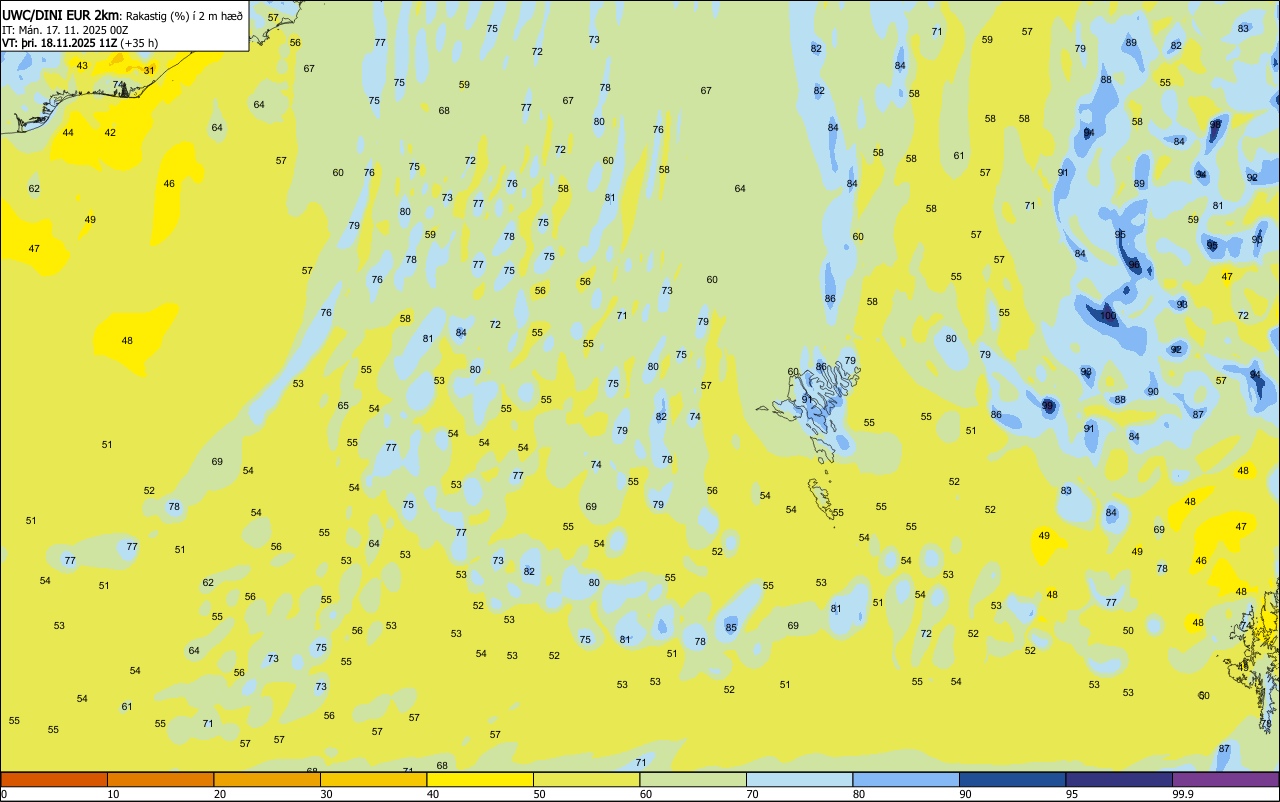Click the '100' humidity value on the map
This screenshot has height=802, width=1280.
(1108, 316)
